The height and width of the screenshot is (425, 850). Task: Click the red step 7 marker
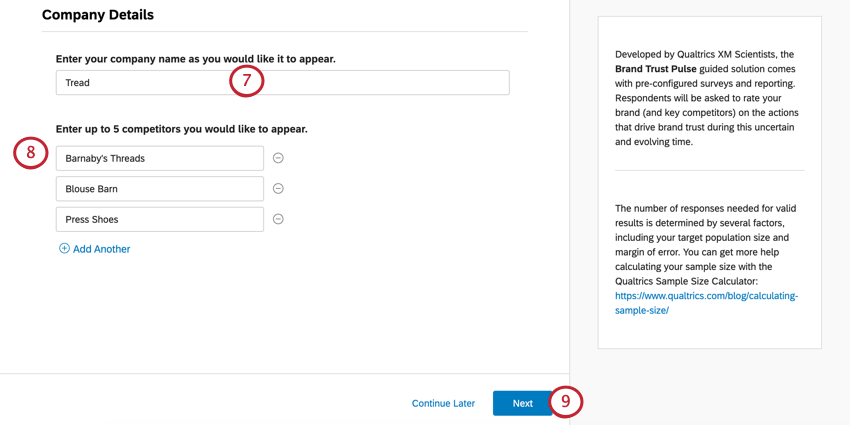pos(247,80)
